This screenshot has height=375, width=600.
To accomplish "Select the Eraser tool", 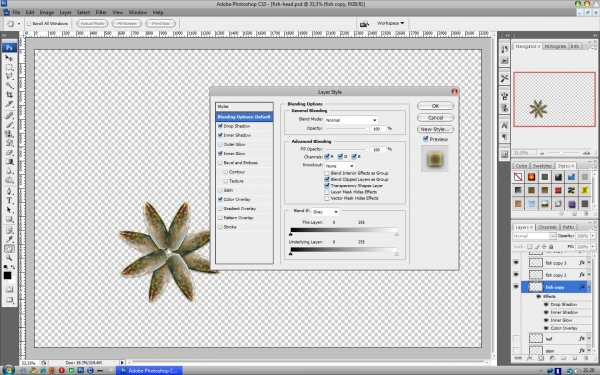I will coord(9,152).
